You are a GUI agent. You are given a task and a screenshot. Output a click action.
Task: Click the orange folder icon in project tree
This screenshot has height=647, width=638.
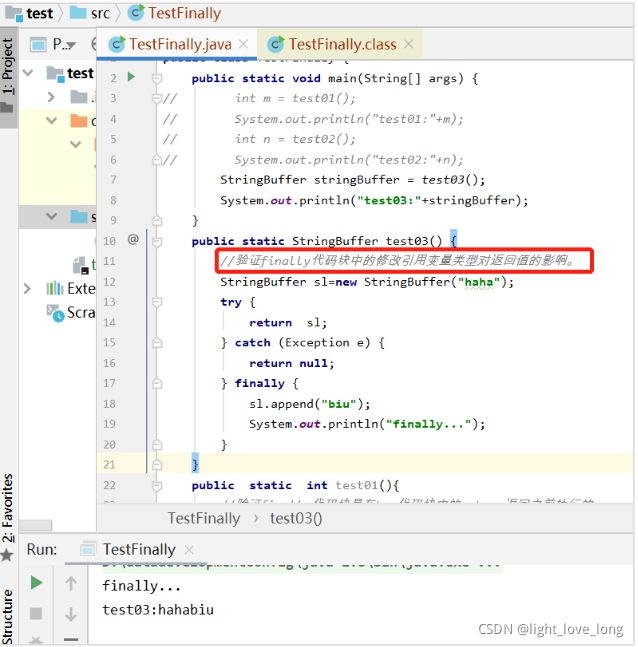pyautogui.click(x=79, y=121)
